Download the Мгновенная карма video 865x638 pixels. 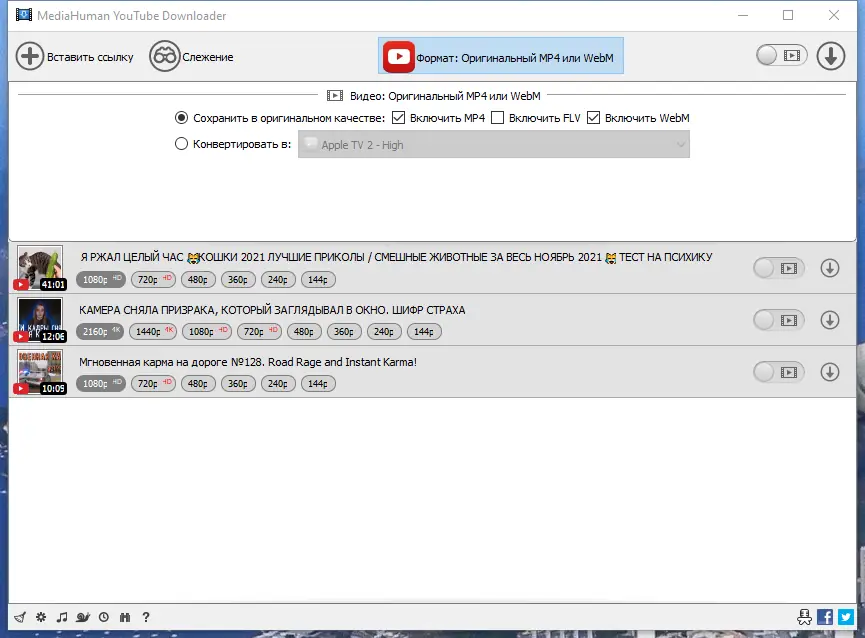point(830,372)
